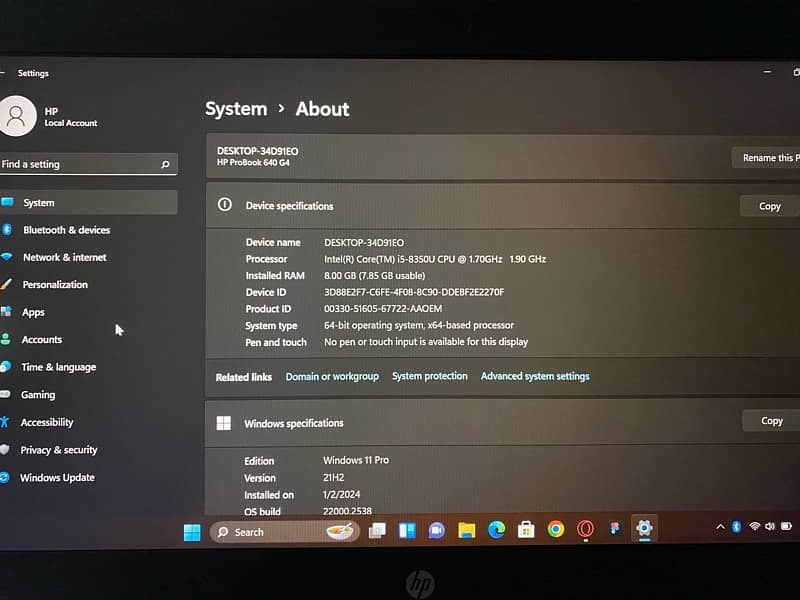The image size is (800, 600).
Task: Open File Explorer from the taskbar
Action: point(466,530)
